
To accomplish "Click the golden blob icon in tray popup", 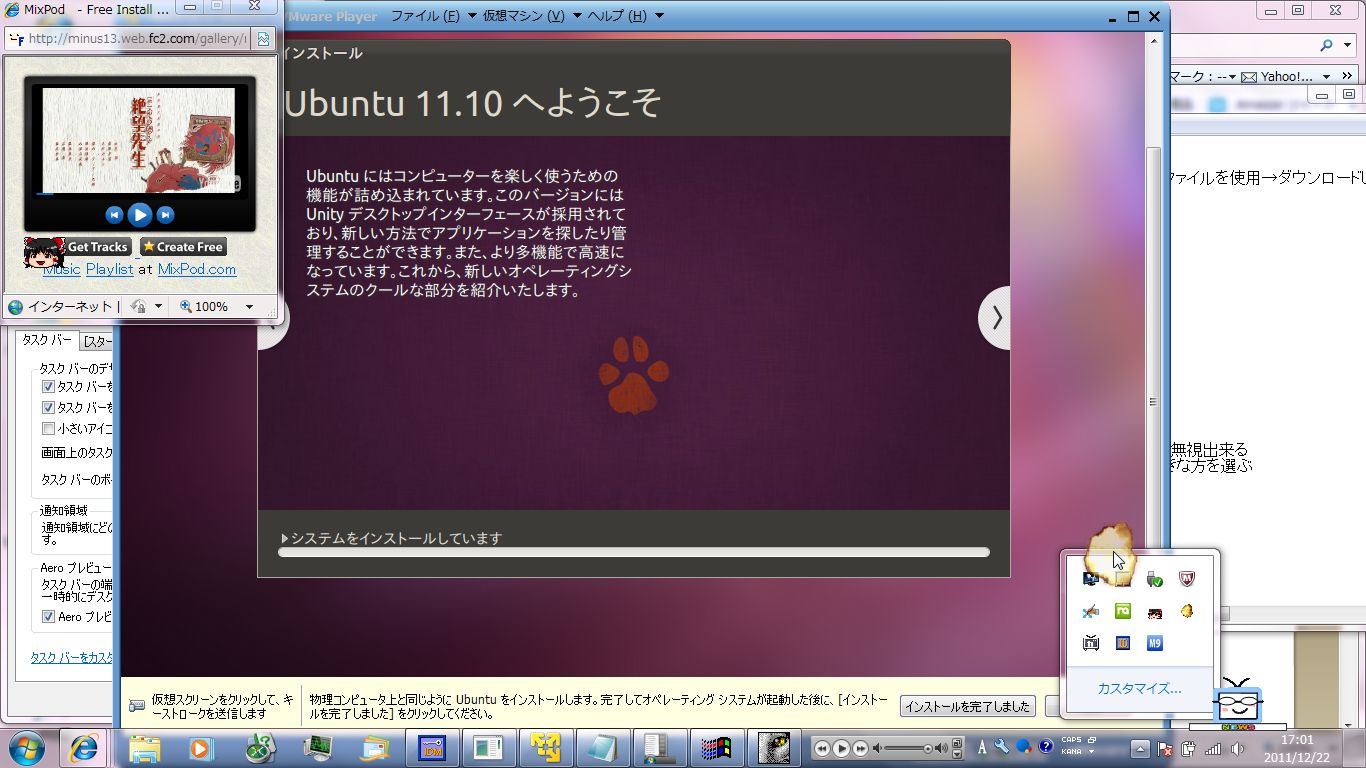I will point(1186,611).
